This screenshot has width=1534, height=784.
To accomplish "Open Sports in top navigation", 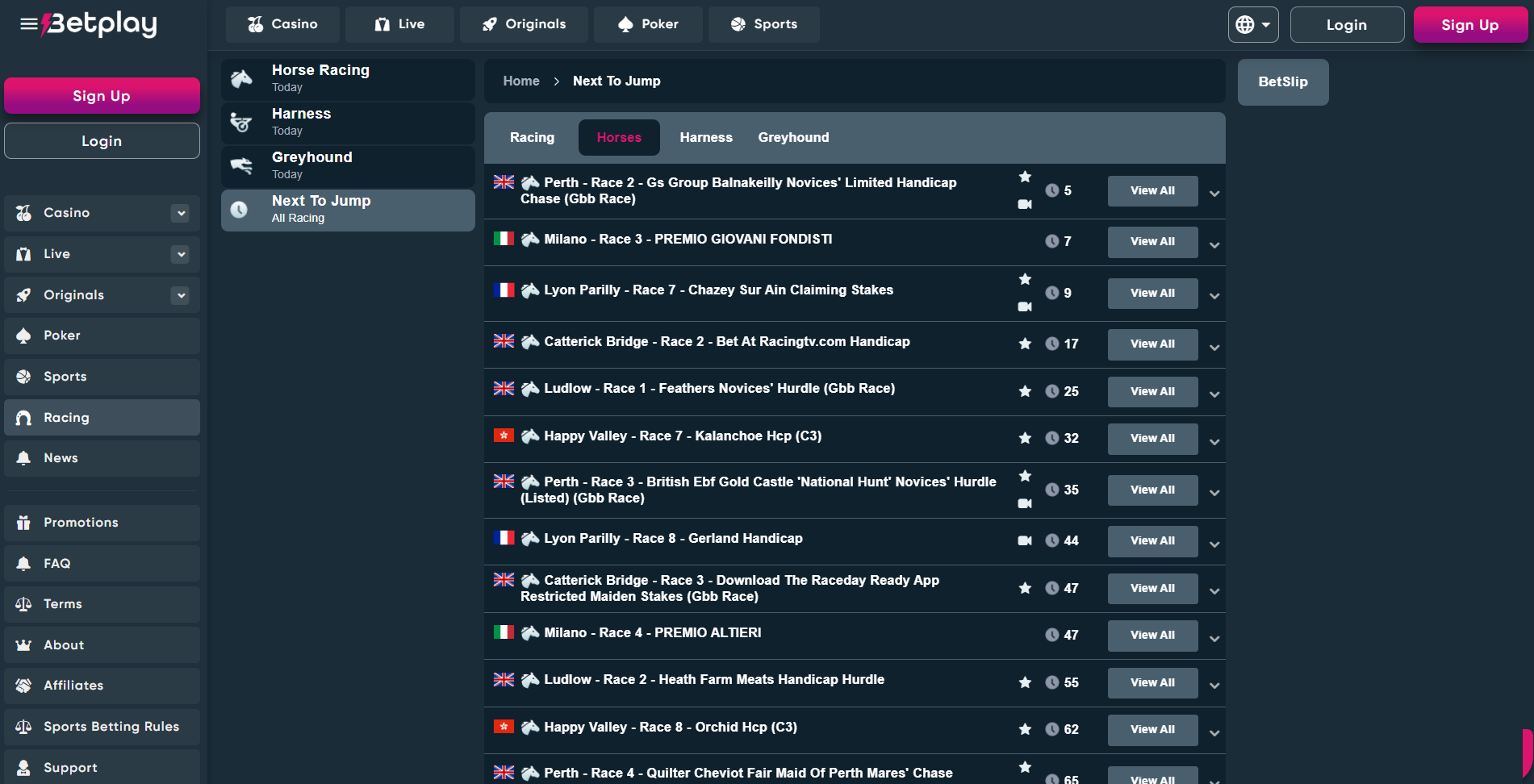I will [x=763, y=24].
